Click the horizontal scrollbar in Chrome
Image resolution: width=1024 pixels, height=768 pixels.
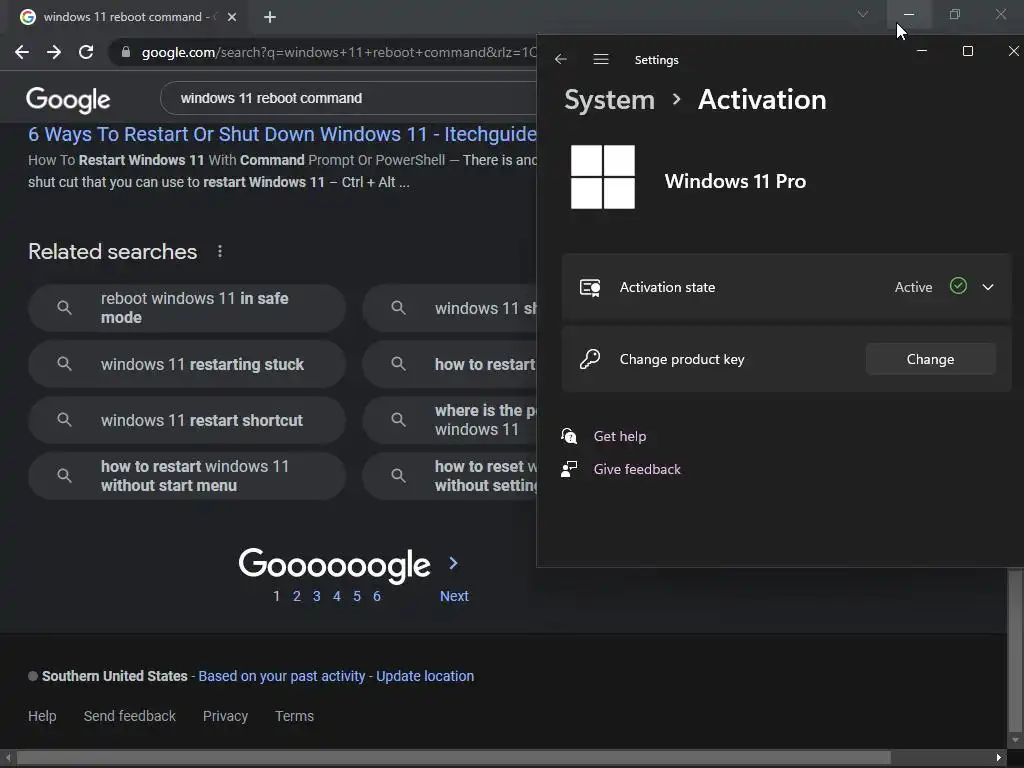pyautogui.click(x=454, y=758)
